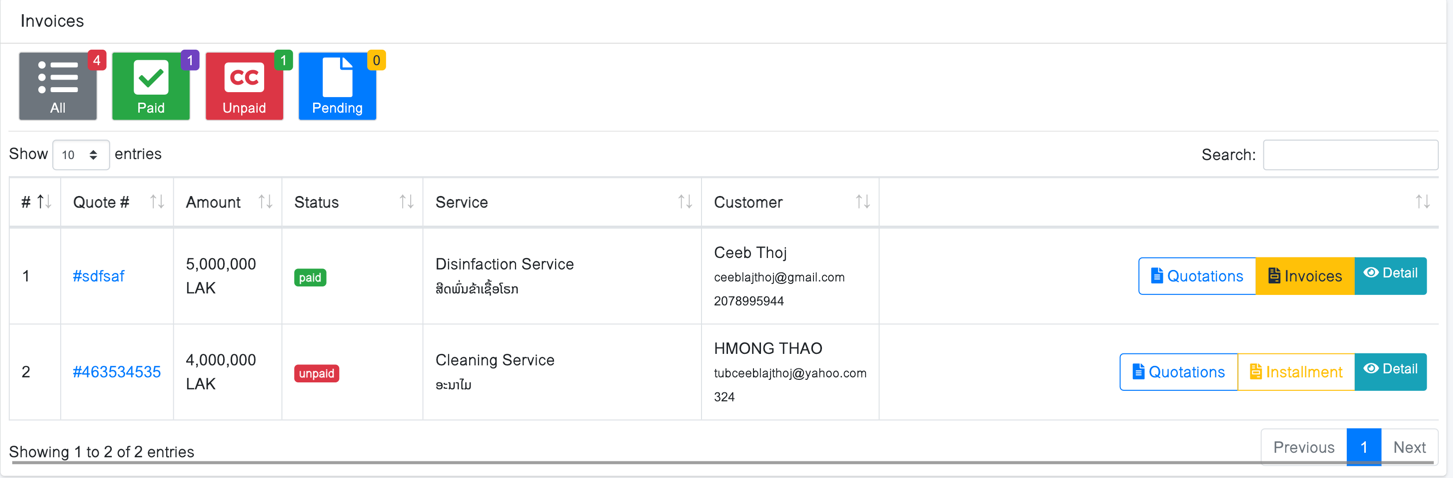Screen dimensions: 1453x478
Task: Sort table by Service column
Action: [685, 202]
